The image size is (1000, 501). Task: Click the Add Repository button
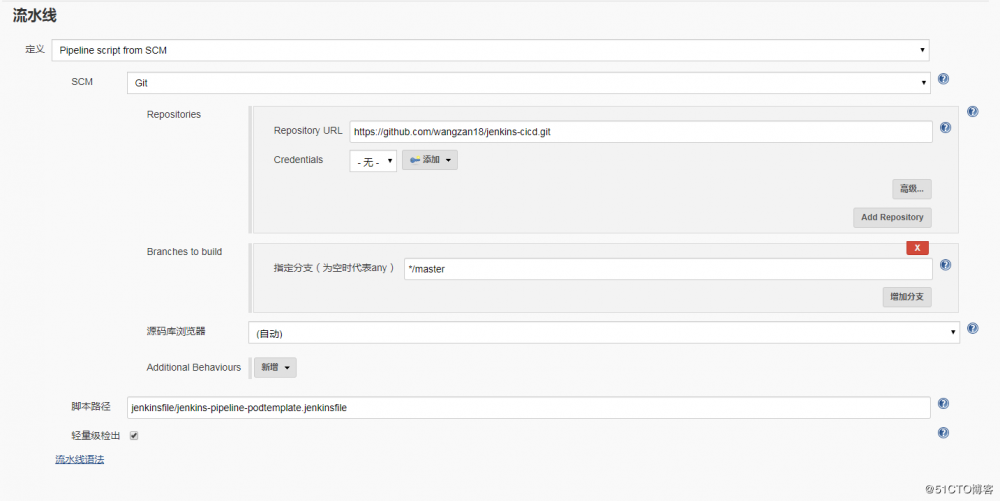[x=892, y=217]
